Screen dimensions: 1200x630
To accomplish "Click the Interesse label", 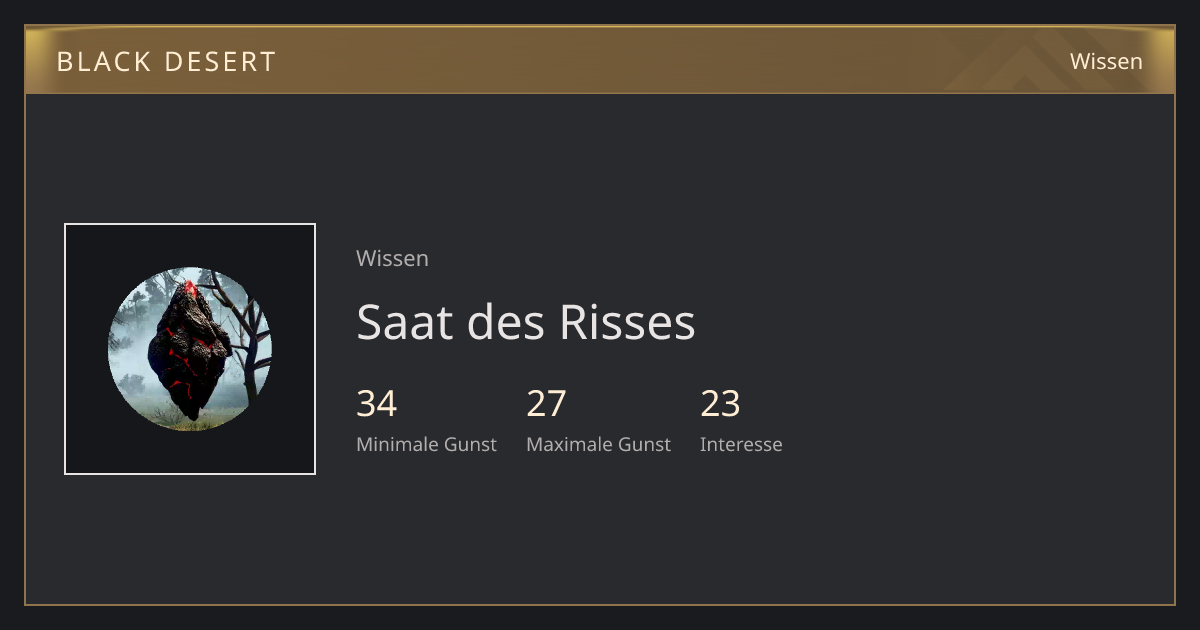I will pos(741,444).
